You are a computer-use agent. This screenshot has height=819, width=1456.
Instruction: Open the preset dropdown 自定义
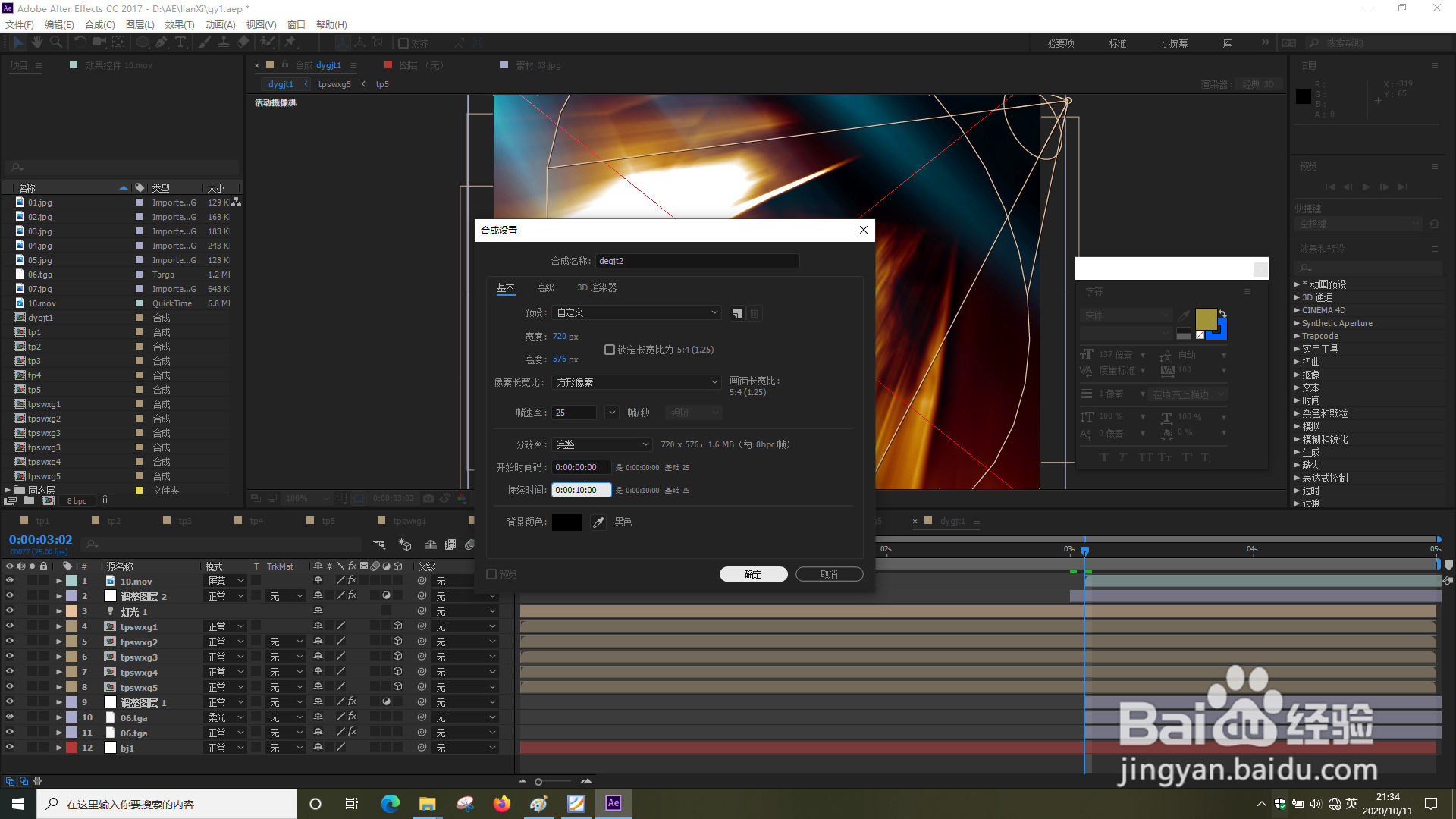coord(637,312)
